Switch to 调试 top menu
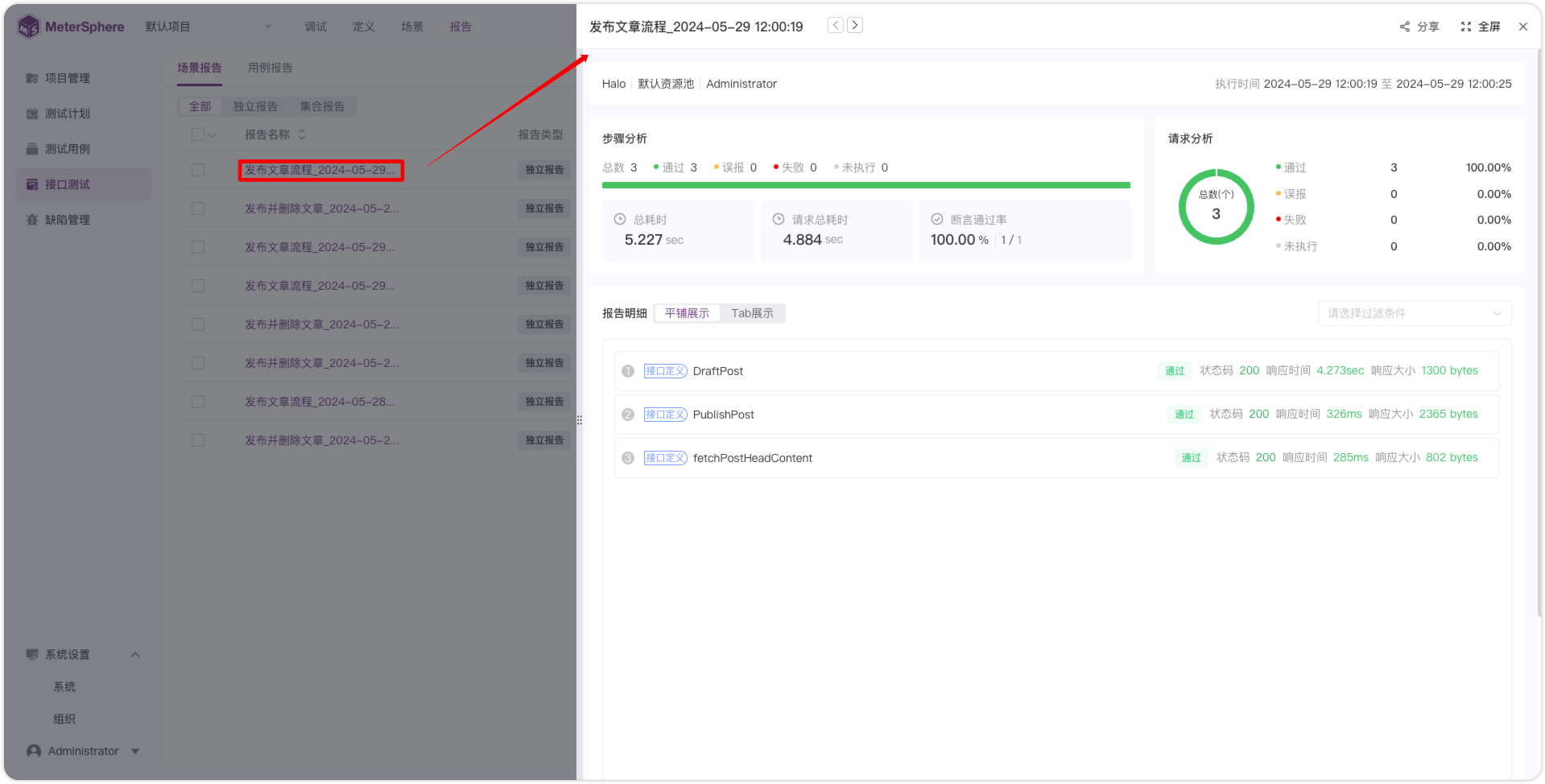1545x784 pixels. coord(316,27)
